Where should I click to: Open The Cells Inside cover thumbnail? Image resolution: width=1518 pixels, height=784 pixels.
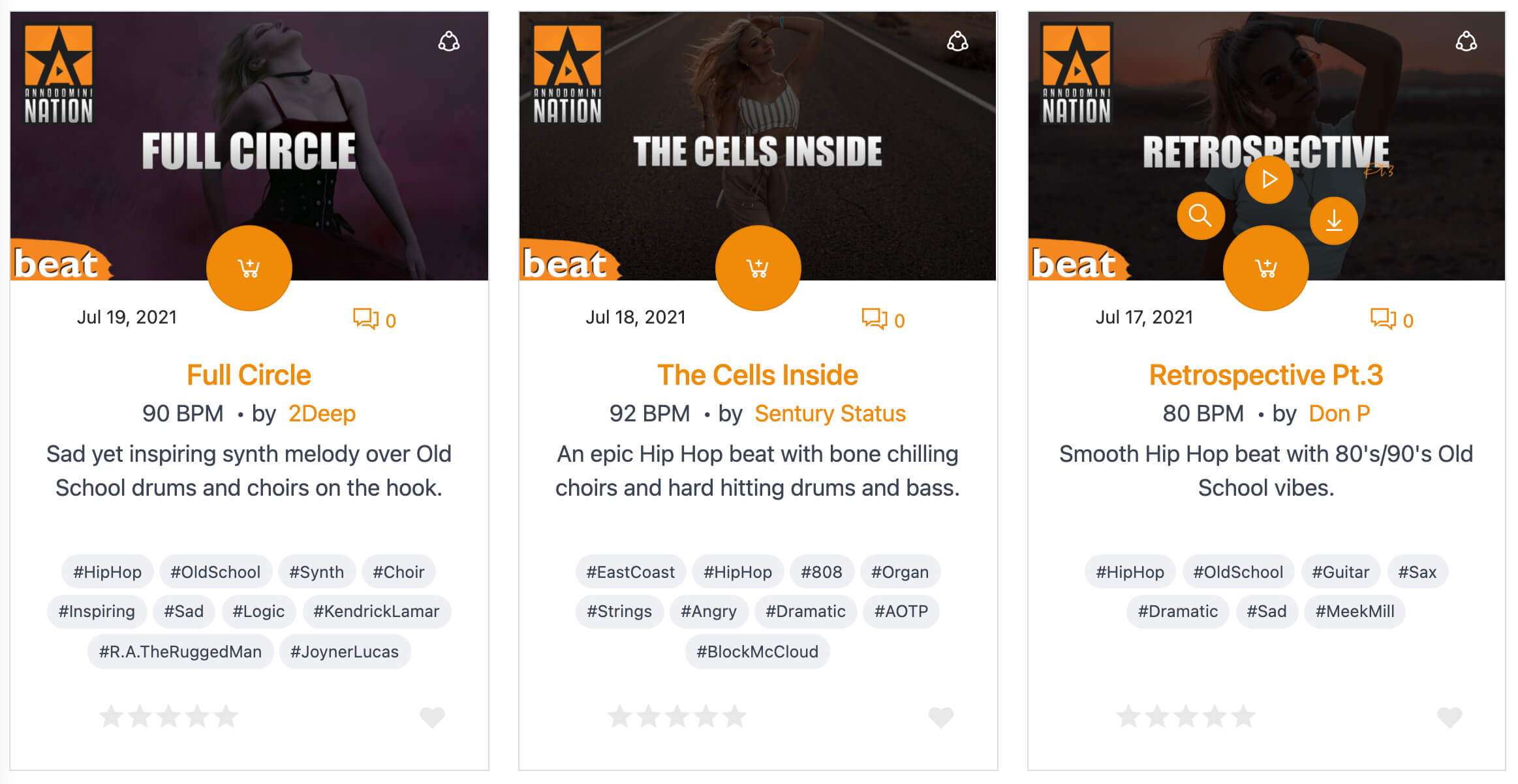pyautogui.click(x=758, y=145)
